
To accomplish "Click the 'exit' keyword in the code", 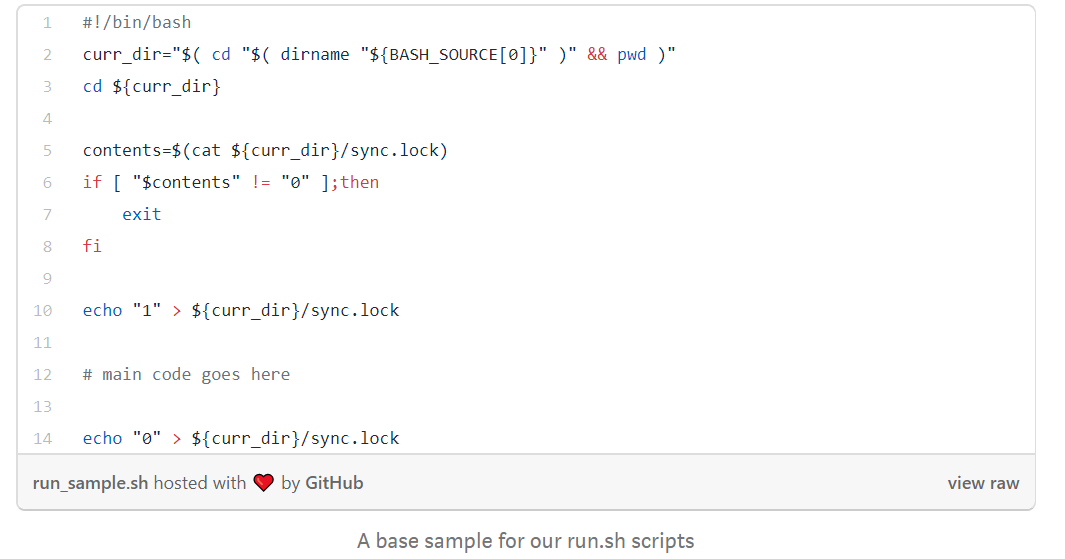I will click(x=141, y=214).
